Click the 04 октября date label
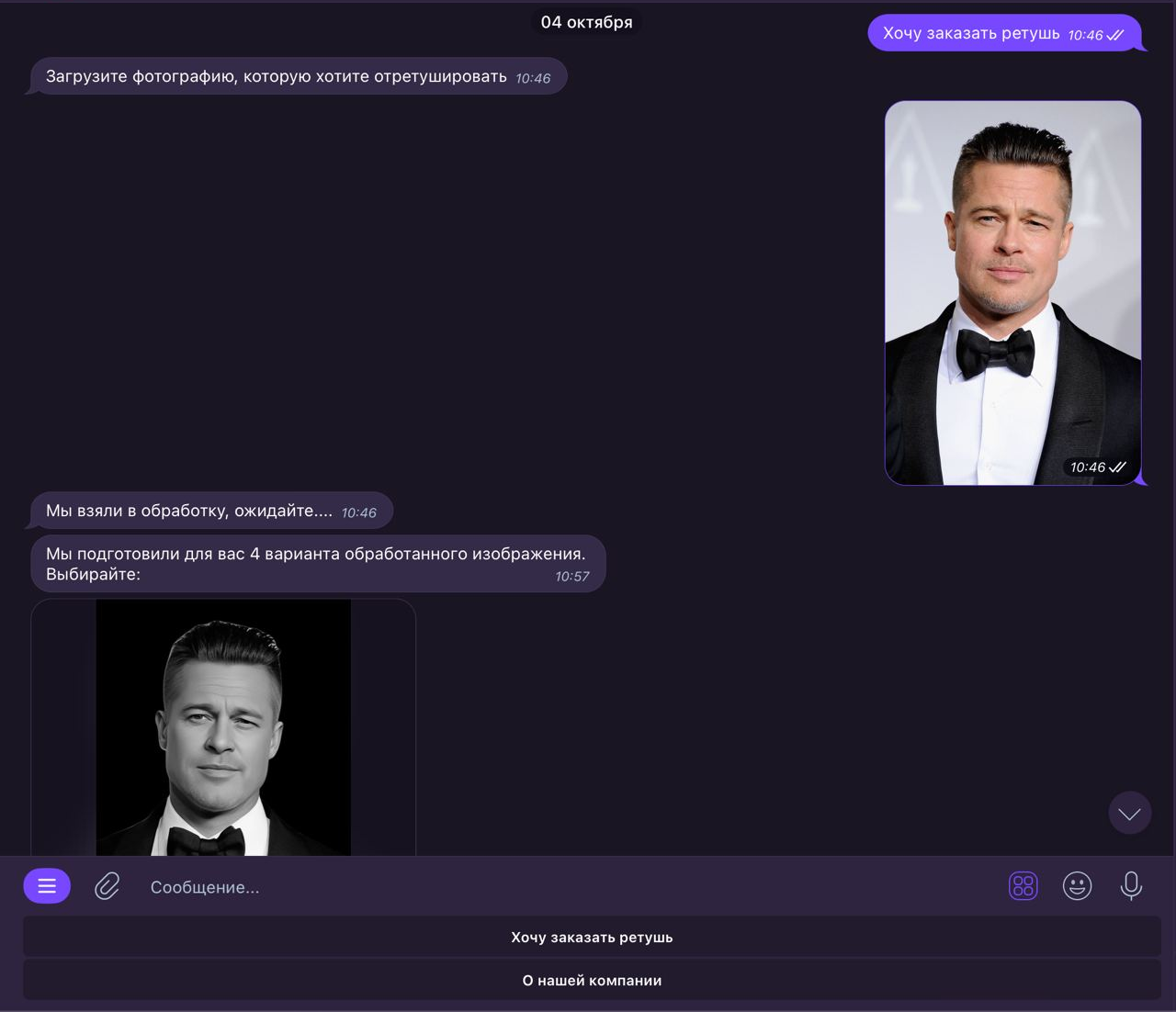1176x1012 pixels. pyautogui.click(x=586, y=22)
